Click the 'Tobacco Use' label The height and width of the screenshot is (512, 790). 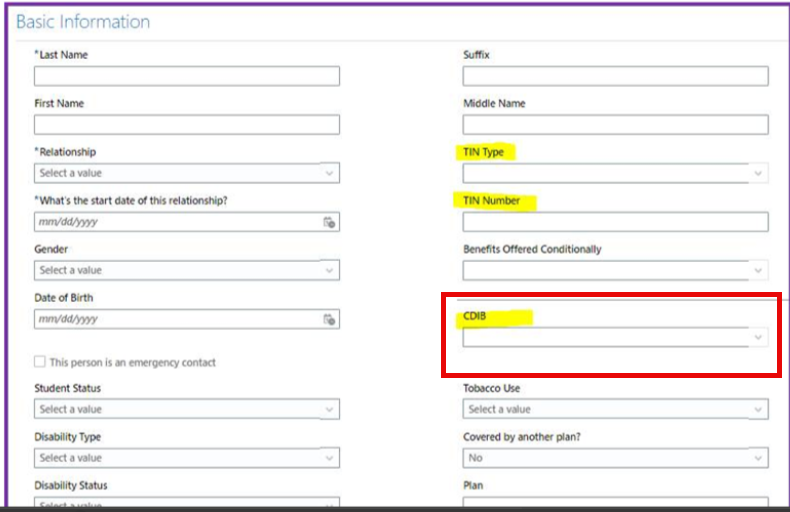coord(491,388)
